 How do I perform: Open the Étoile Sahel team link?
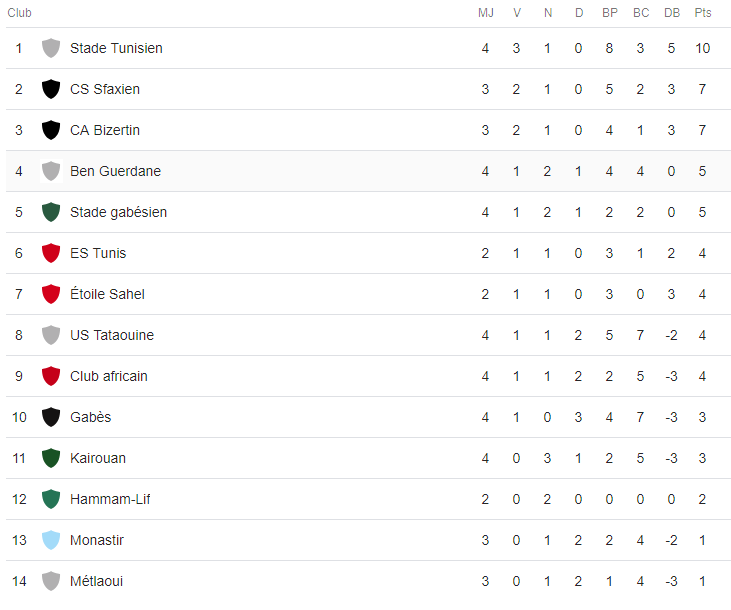107,294
